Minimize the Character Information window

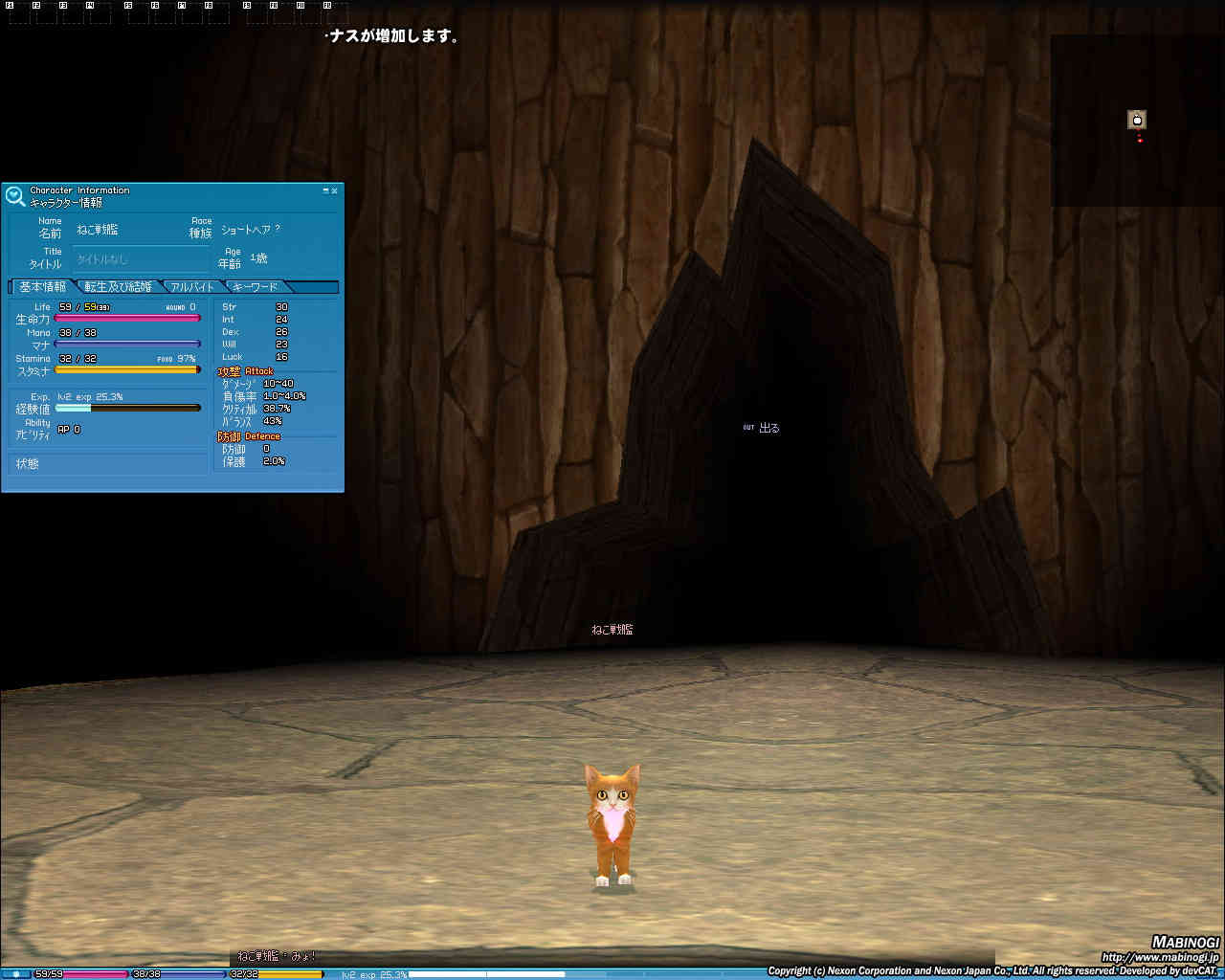tap(325, 191)
